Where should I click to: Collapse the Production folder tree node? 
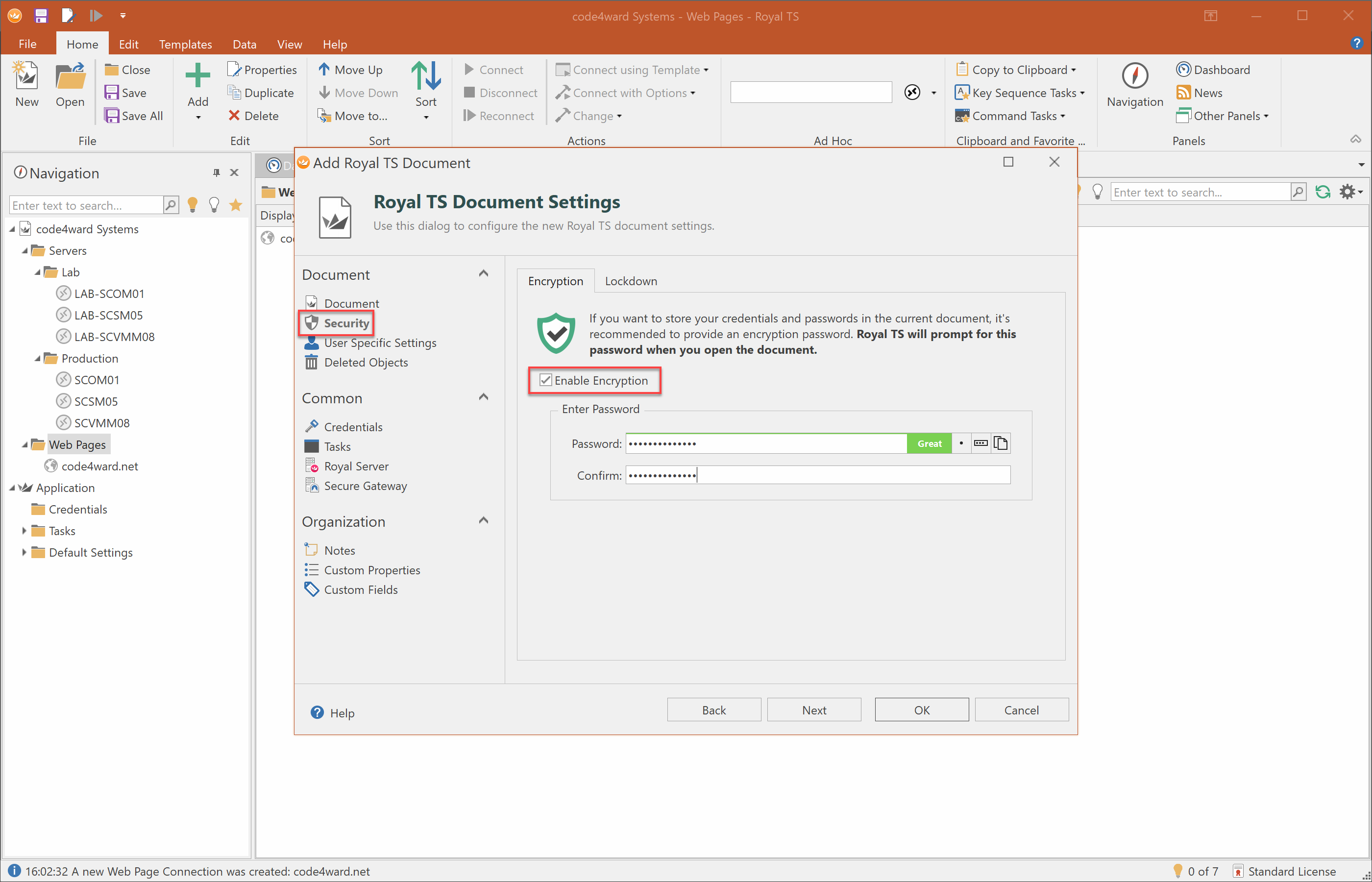tap(38, 359)
